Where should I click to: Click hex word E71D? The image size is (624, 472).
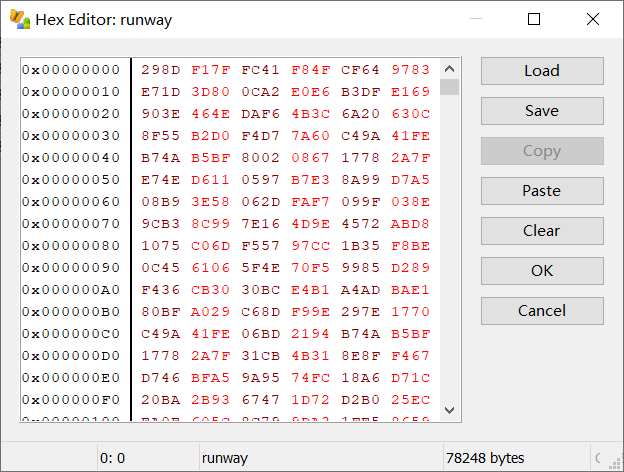pyautogui.click(x=161, y=92)
